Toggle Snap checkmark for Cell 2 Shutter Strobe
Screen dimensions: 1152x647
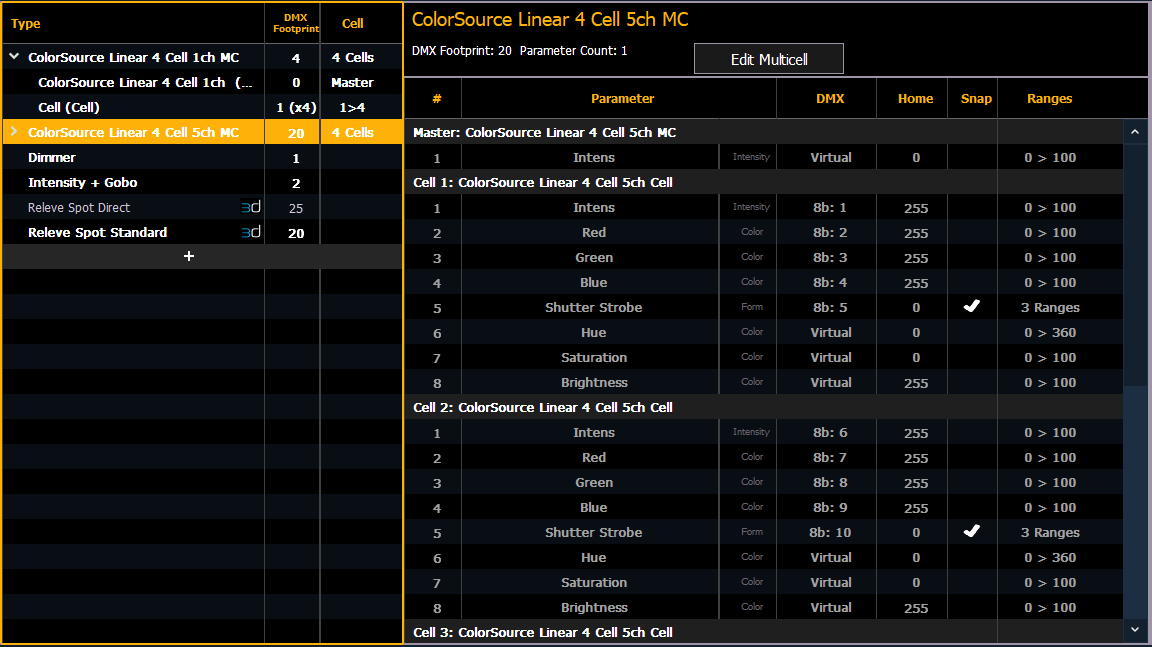[x=971, y=531]
